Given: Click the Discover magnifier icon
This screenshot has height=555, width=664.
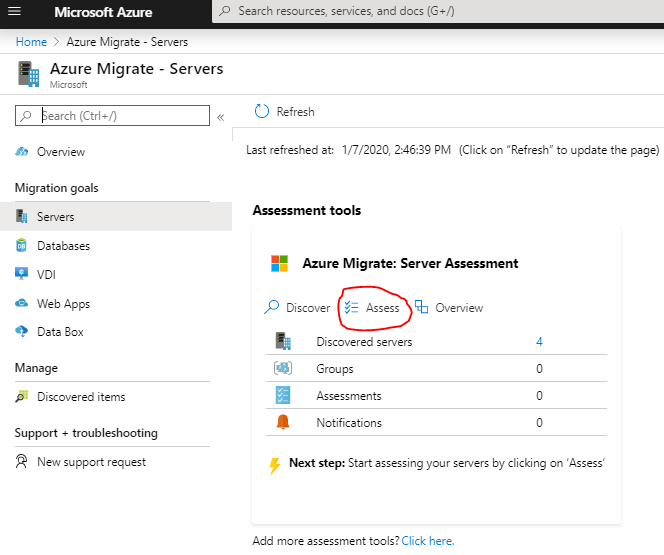Looking at the screenshot, I should point(271,307).
